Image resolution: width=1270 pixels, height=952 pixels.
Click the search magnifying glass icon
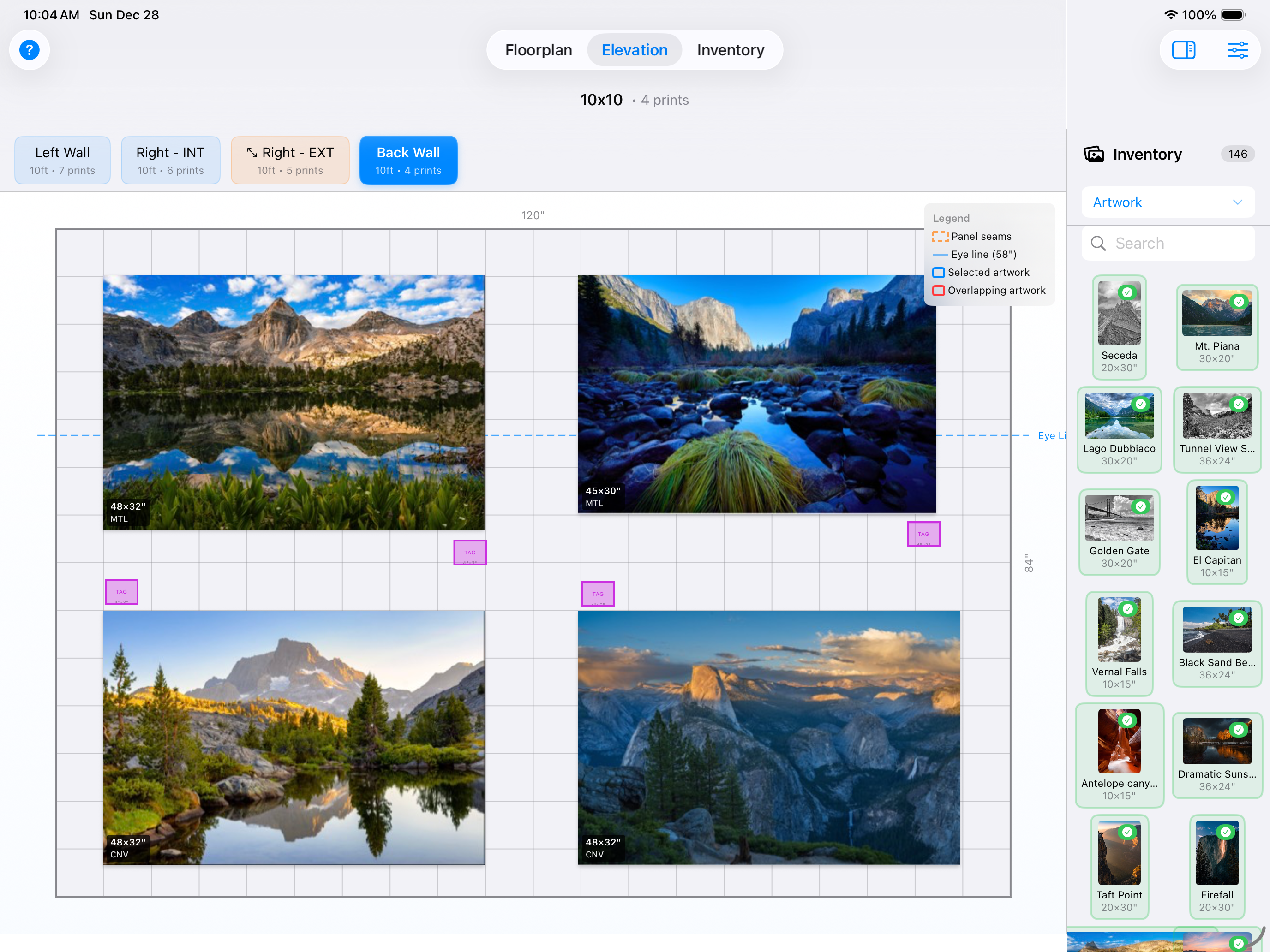(x=1098, y=244)
